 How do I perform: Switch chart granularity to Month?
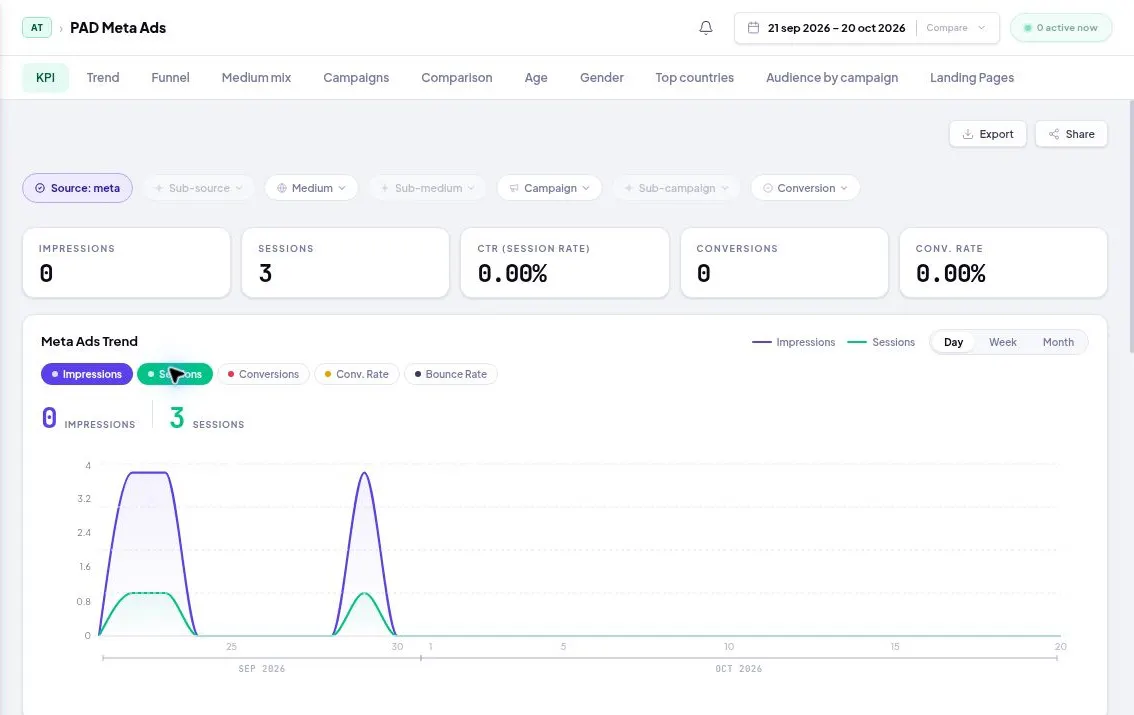click(x=1058, y=342)
